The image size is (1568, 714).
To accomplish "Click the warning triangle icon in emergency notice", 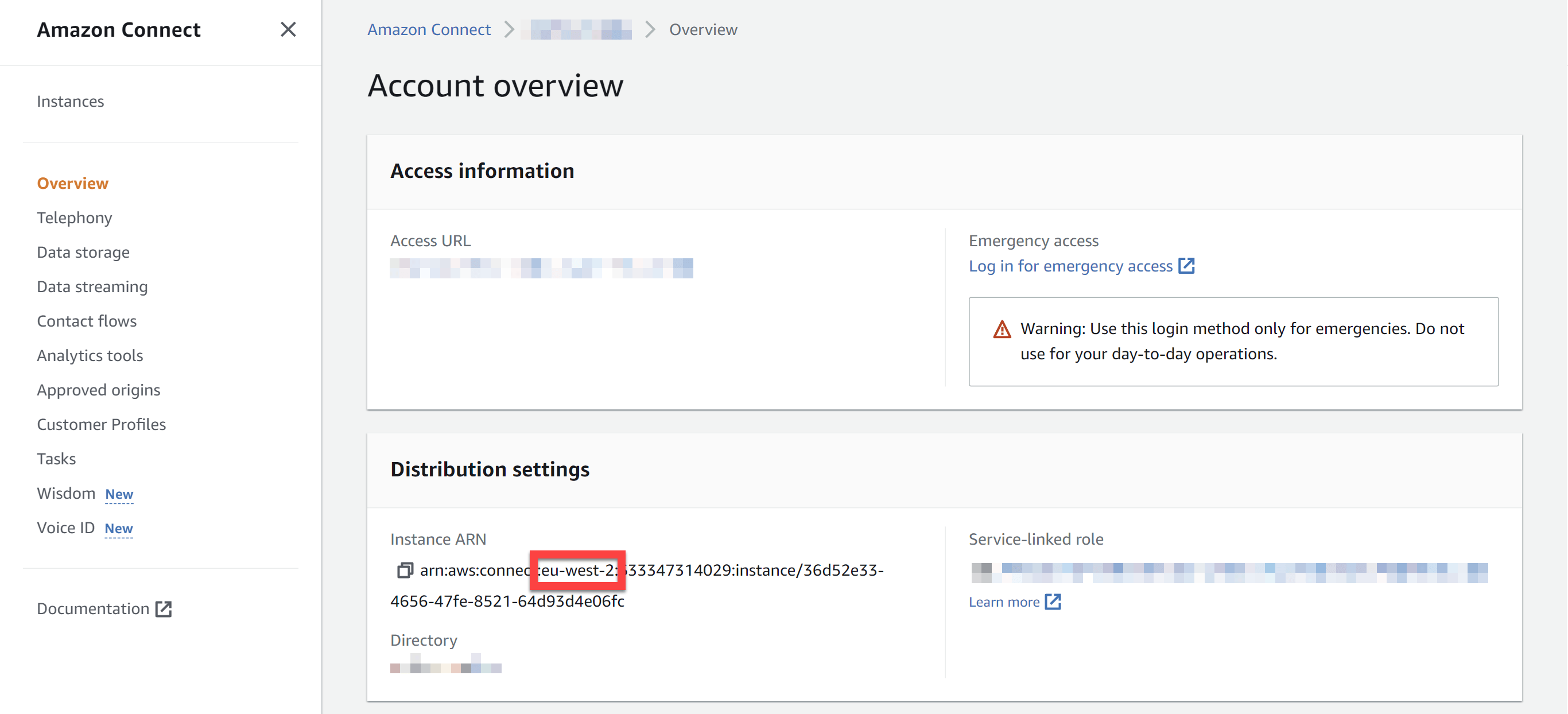I will 1002,330.
